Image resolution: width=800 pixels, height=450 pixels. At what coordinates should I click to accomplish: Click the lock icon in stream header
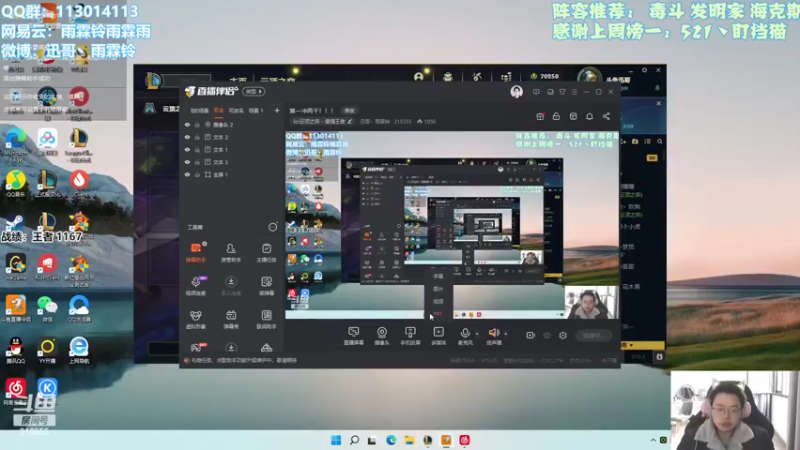click(x=556, y=116)
